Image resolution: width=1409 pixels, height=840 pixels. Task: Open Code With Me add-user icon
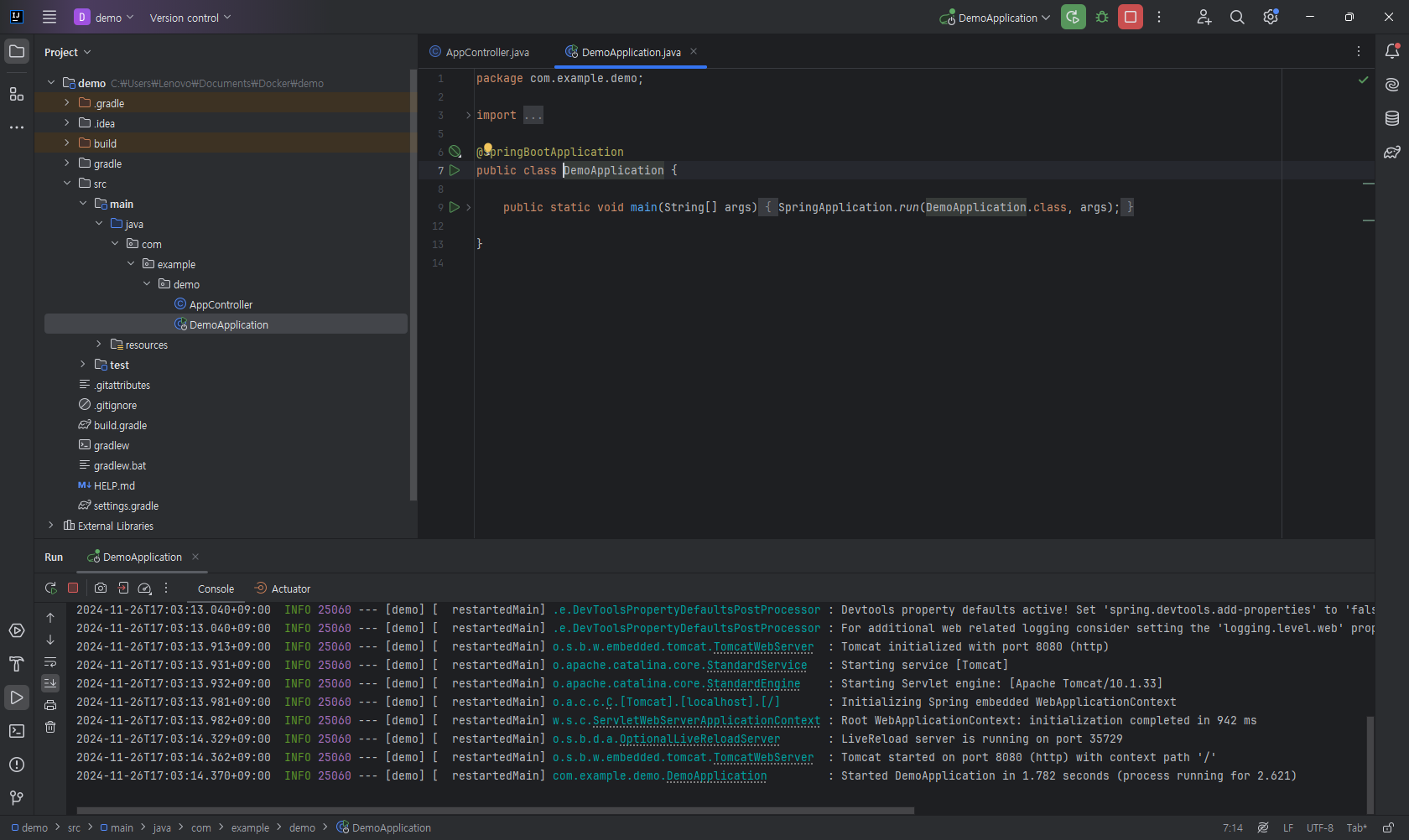1204,17
